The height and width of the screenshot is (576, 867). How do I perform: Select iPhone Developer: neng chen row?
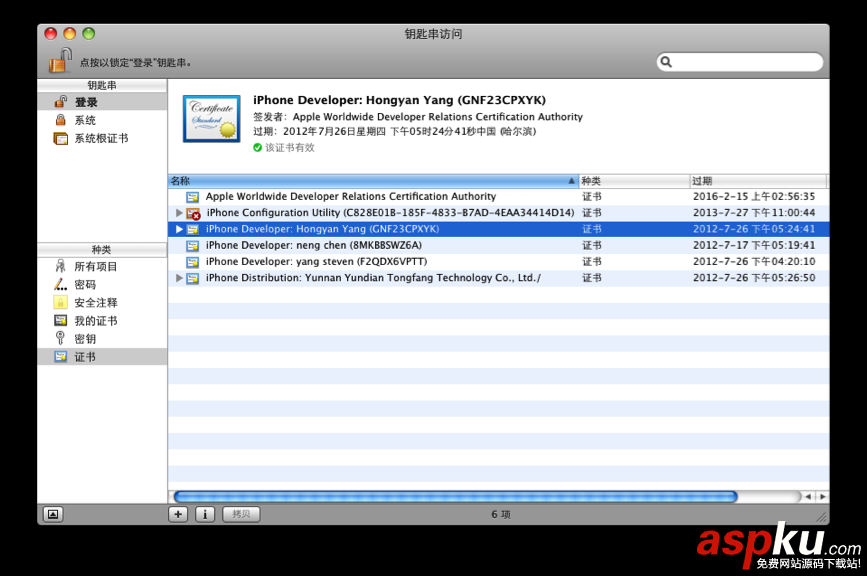tap(498, 245)
